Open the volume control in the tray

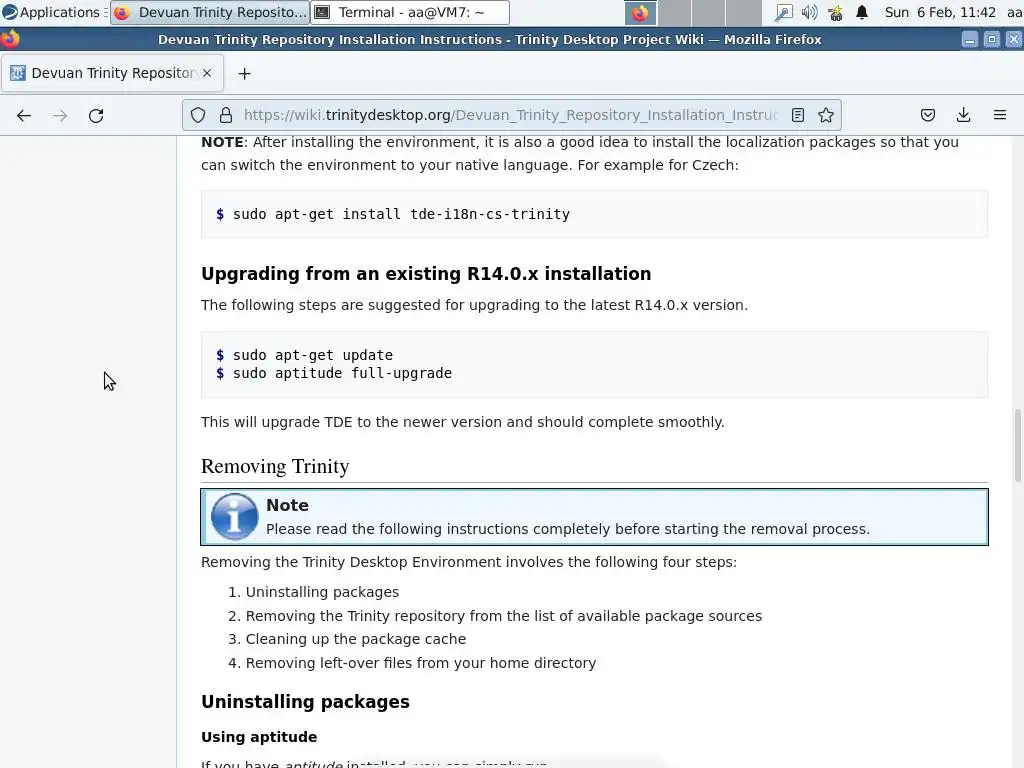809,12
